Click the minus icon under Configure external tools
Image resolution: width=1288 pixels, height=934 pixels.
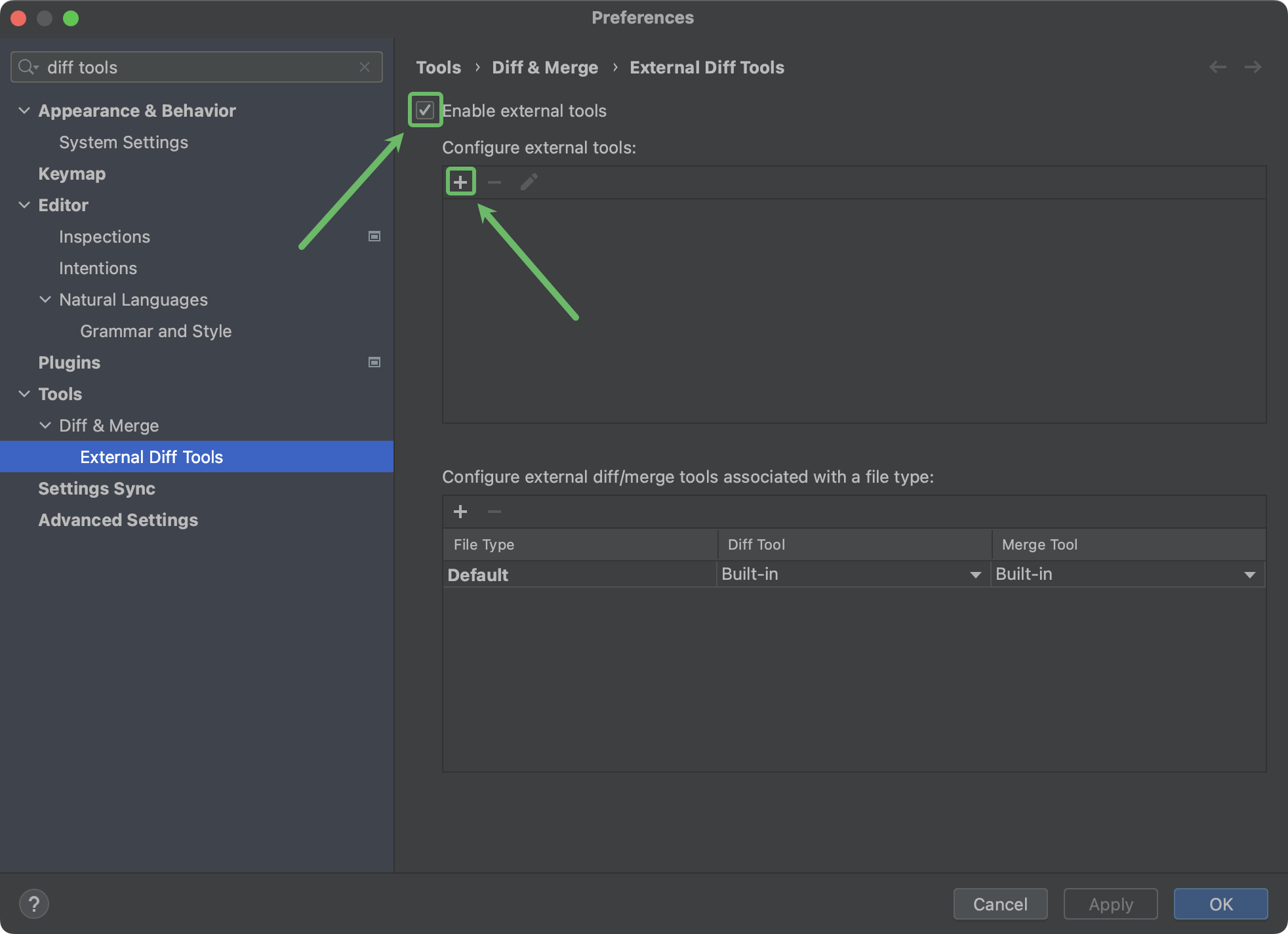[494, 181]
